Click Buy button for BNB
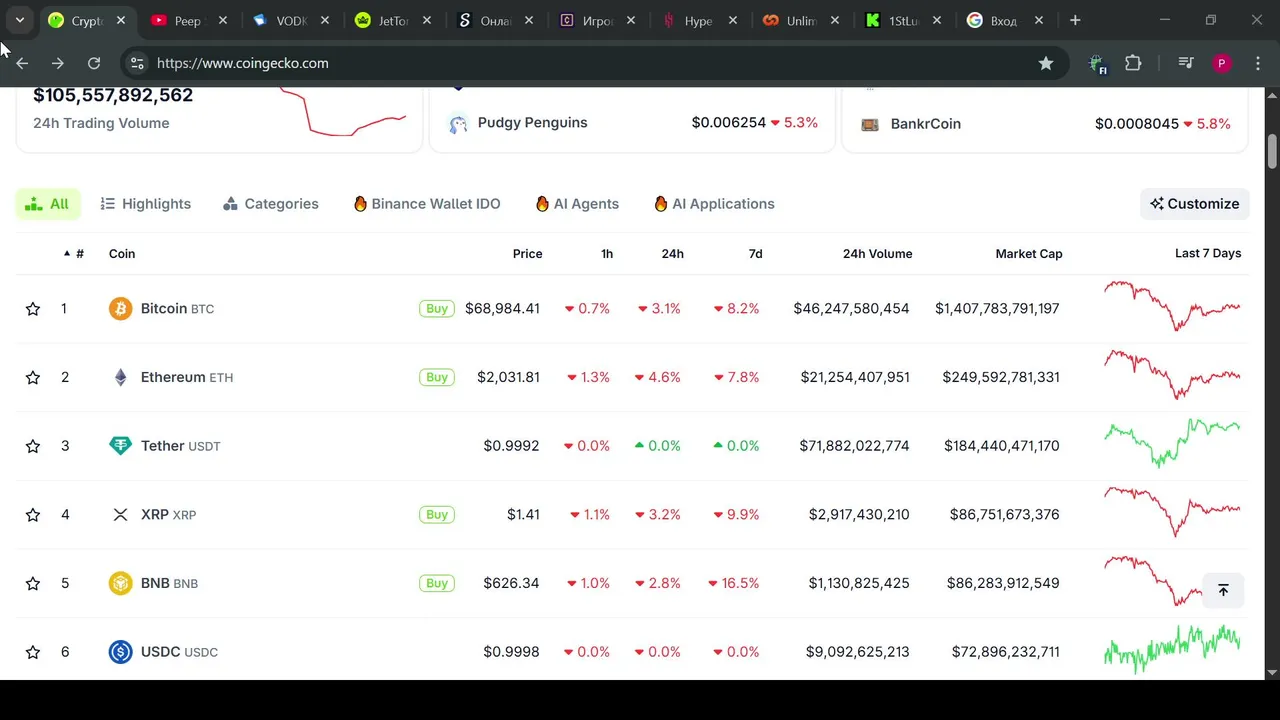 [437, 583]
